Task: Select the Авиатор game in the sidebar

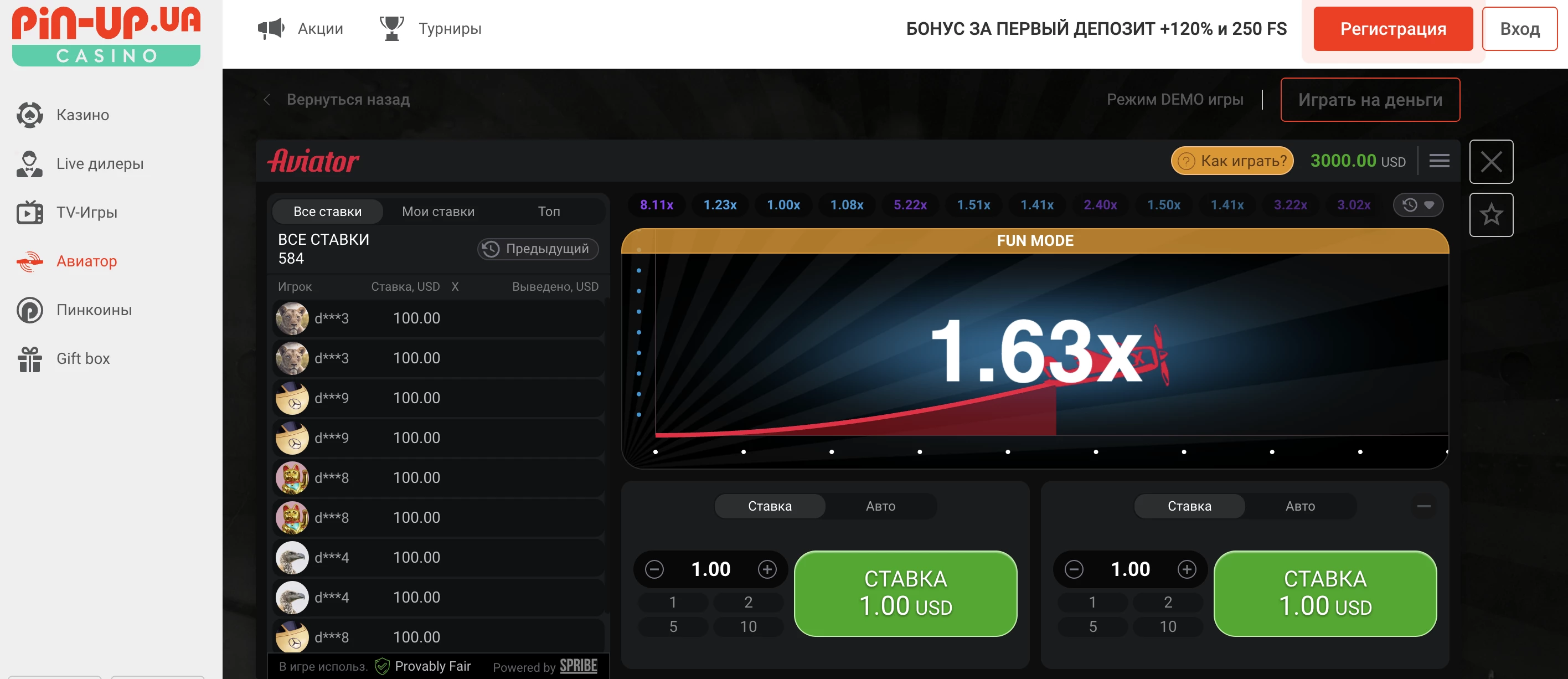Action: (86, 261)
